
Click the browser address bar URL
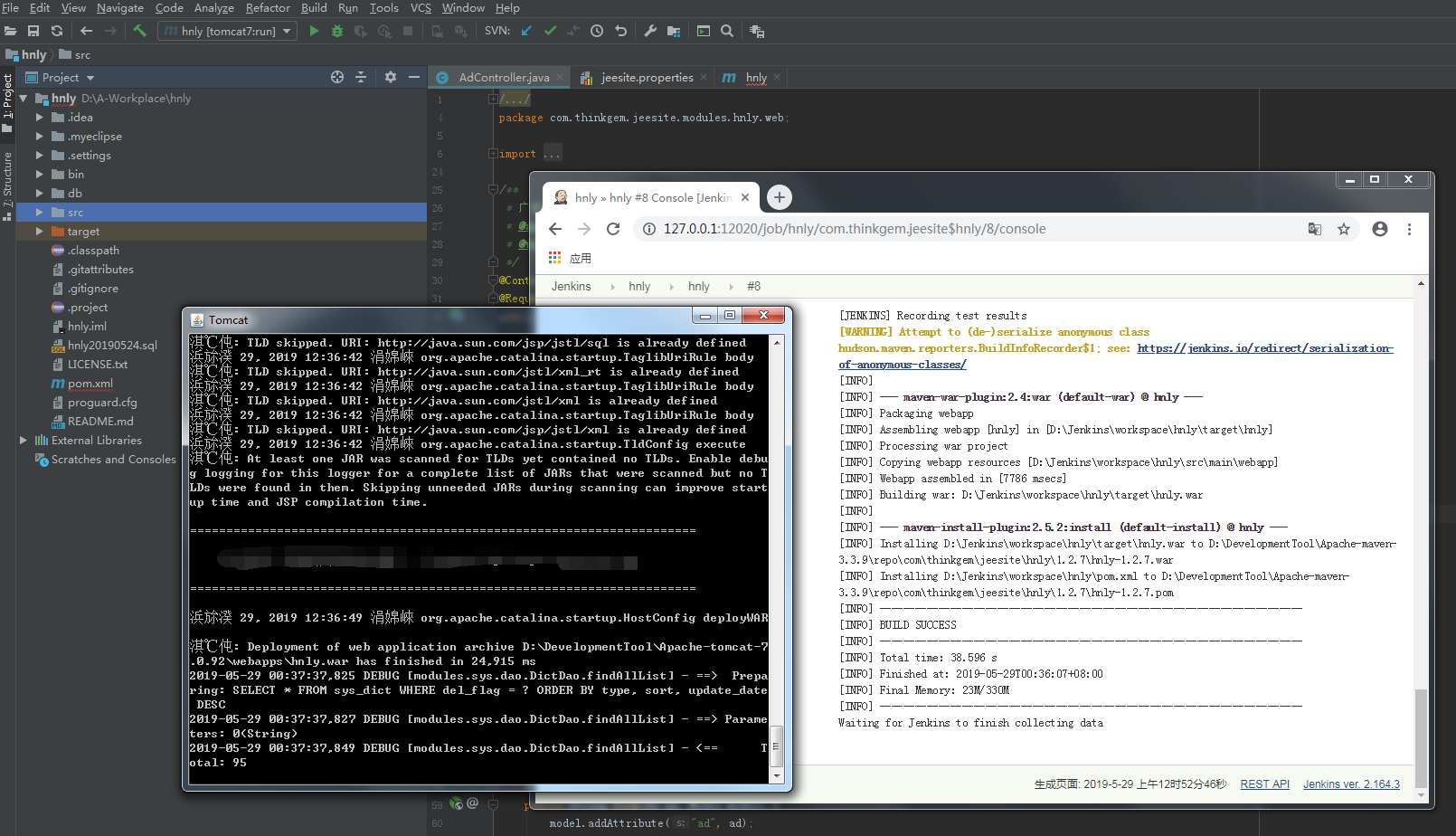(x=855, y=229)
